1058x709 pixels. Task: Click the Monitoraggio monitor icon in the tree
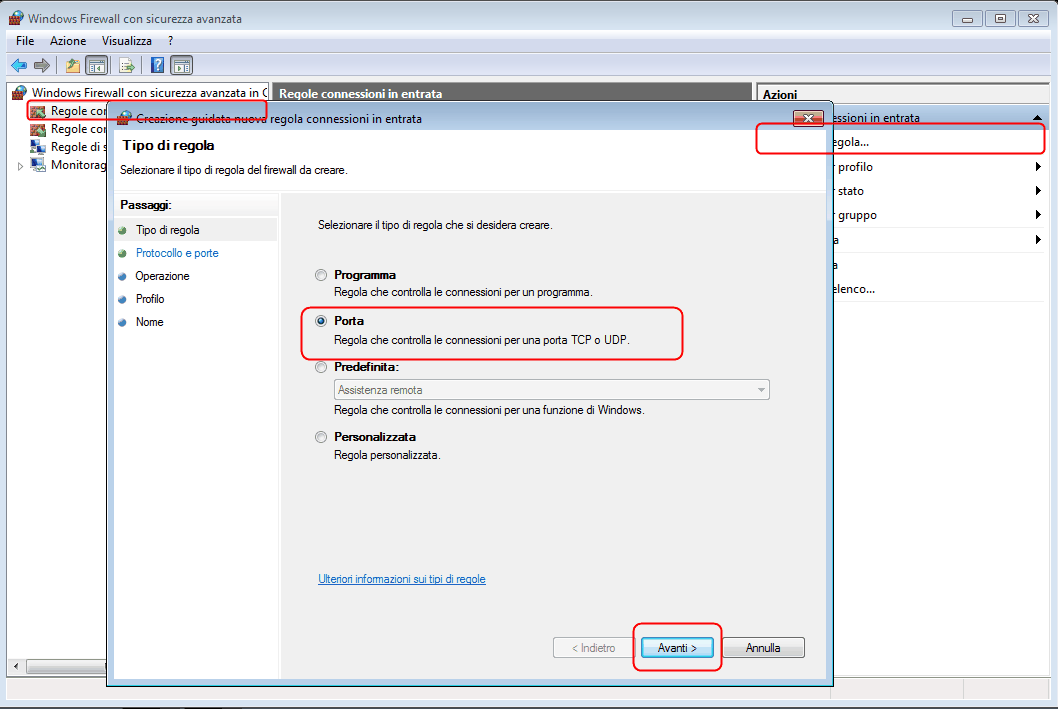[x=38, y=165]
